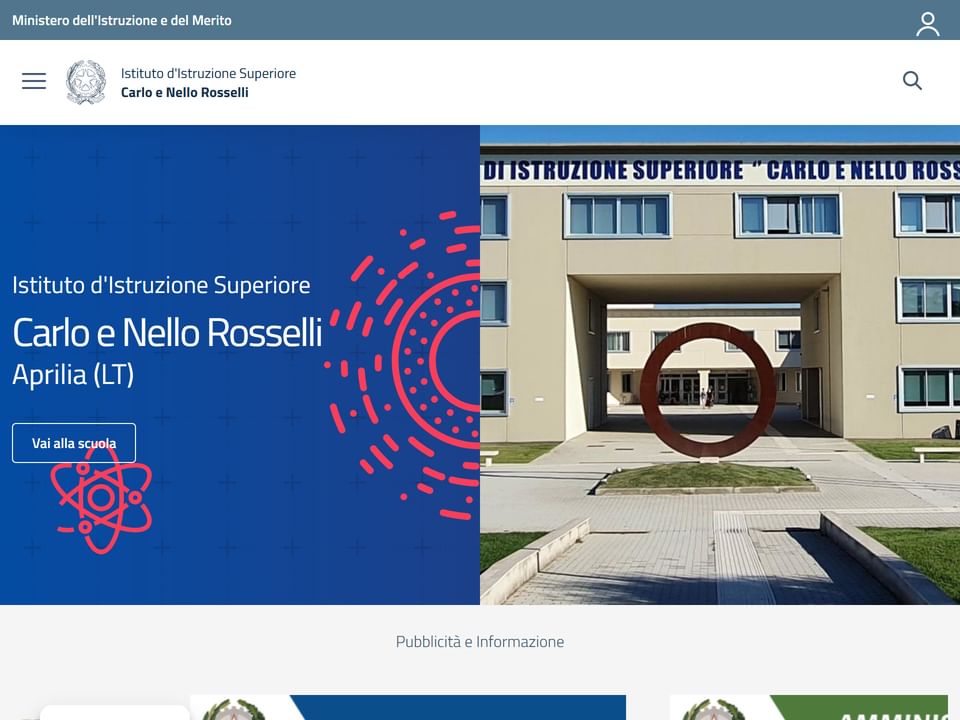Open the site search magnifier icon
Screen dimensions: 960x720
[x=912, y=80]
